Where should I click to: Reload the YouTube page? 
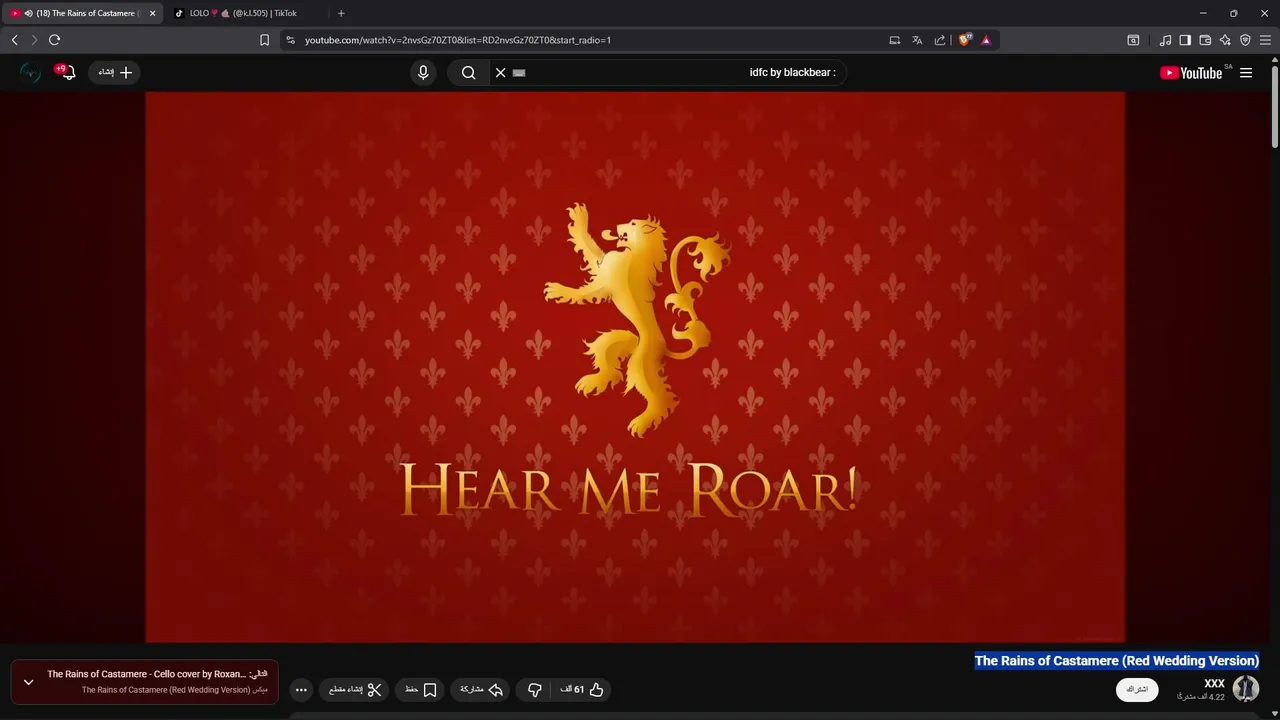(x=54, y=40)
